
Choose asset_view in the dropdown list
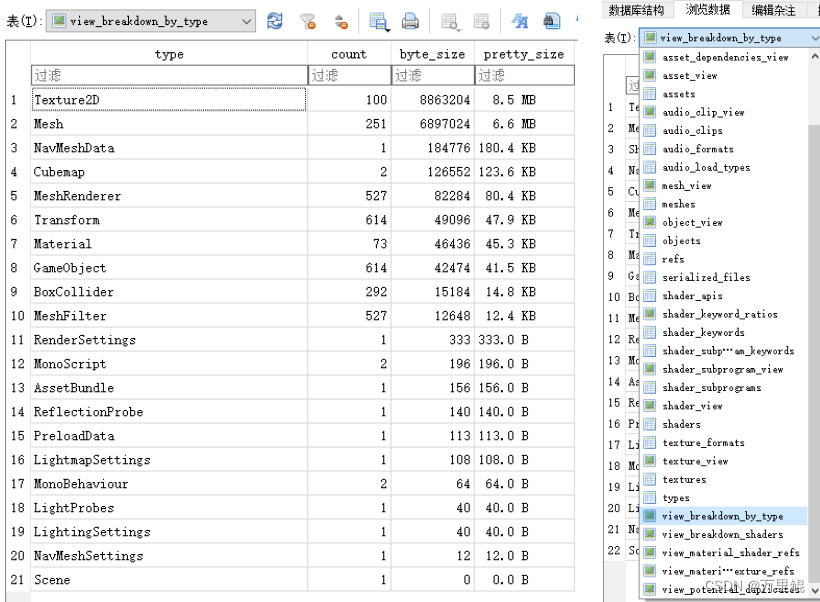[x=725, y=75]
